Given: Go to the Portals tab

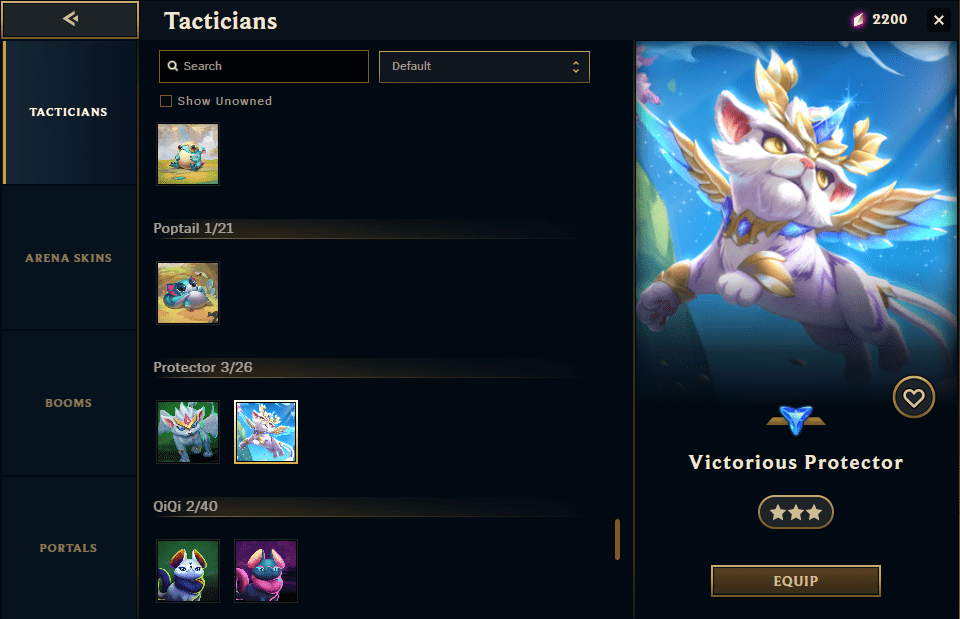Looking at the screenshot, I should tap(69, 548).
